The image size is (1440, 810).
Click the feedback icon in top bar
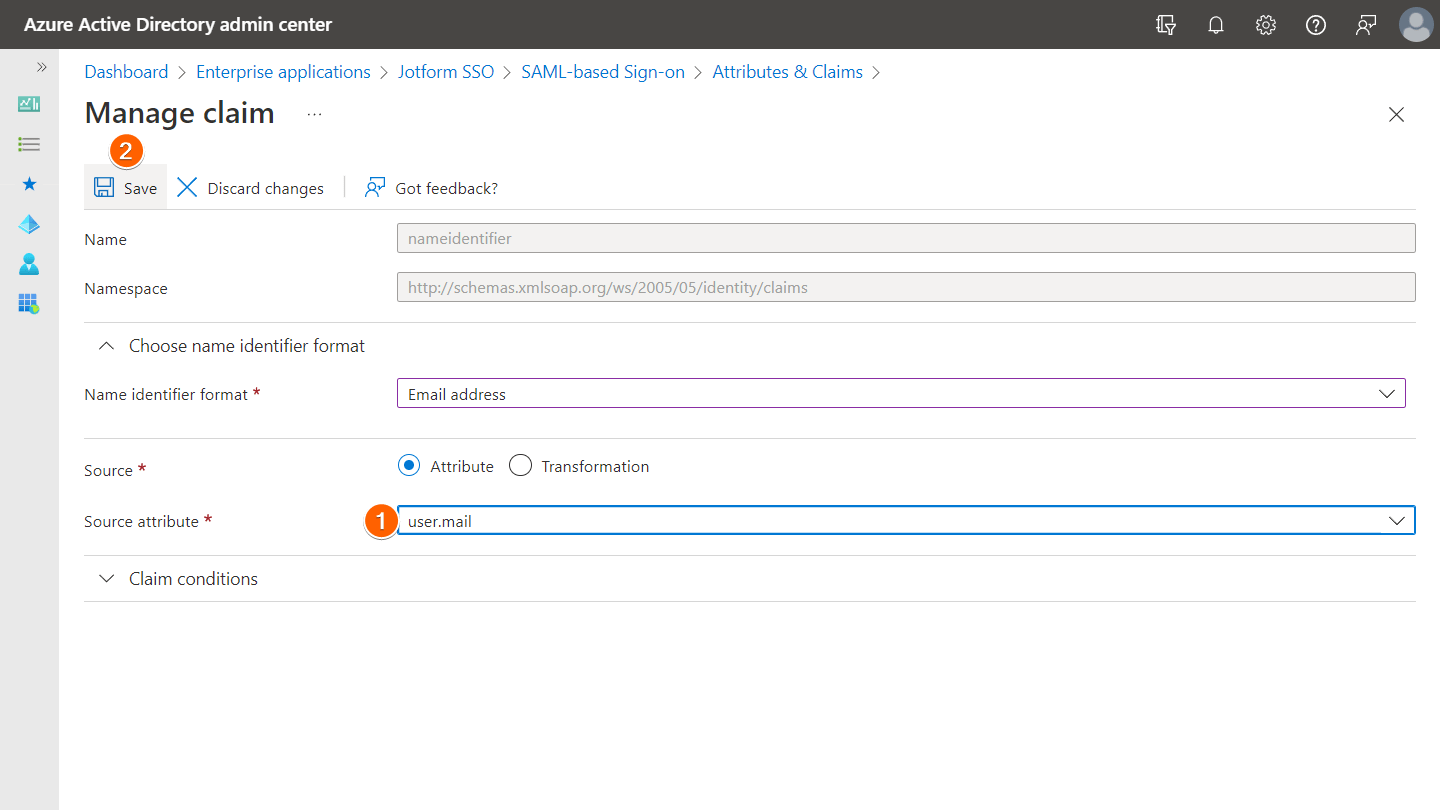[1366, 25]
